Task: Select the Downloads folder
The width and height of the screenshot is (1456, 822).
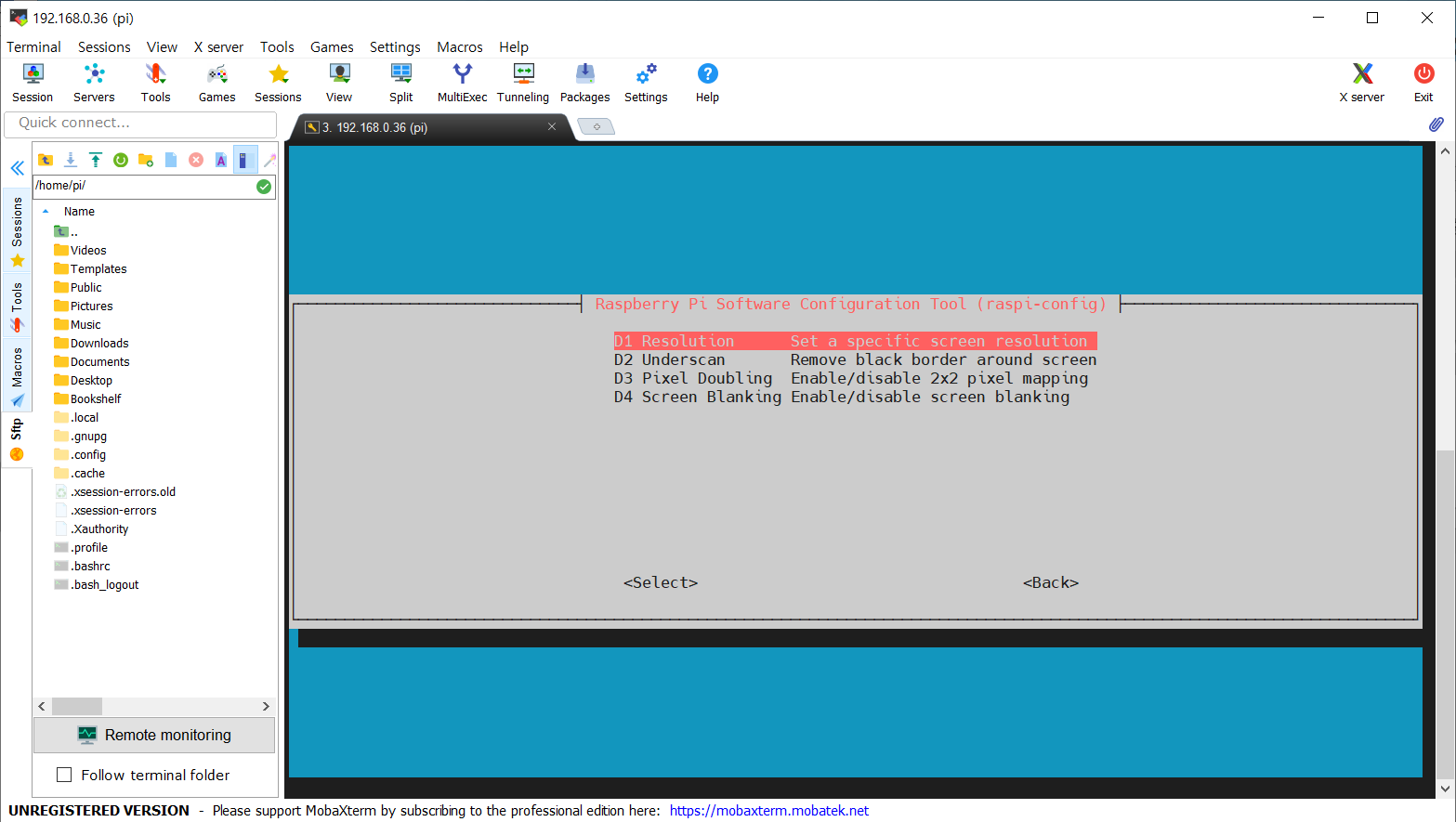Action: tap(91, 344)
